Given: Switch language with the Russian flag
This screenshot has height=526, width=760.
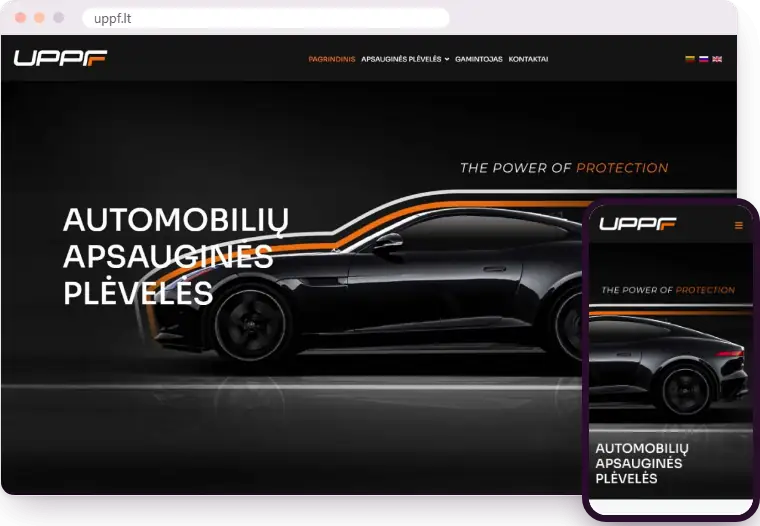Looking at the screenshot, I should (703, 59).
